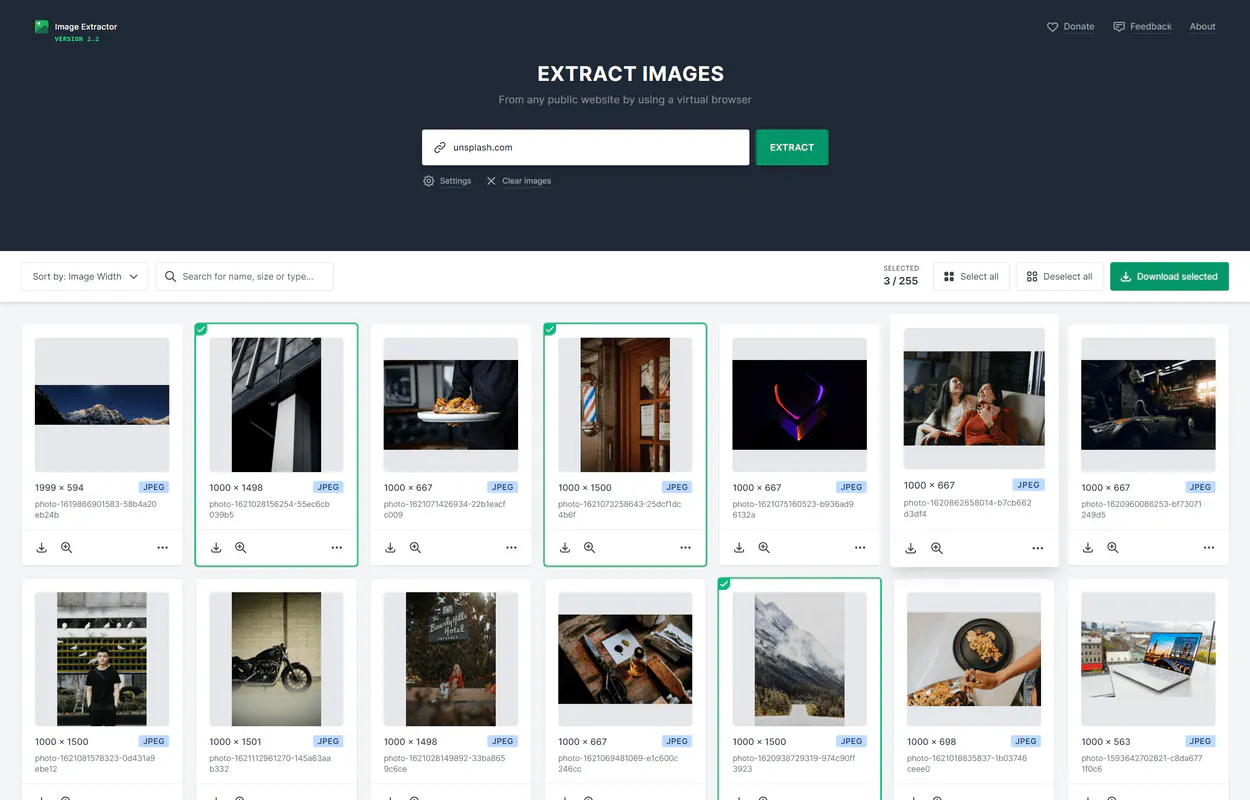Zoom into photo-1620960086253 garage car image
The image size is (1250, 800).
(1112, 548)
